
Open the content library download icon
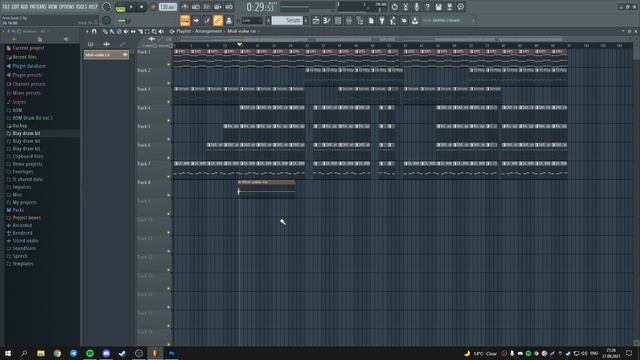coord(415,20)
